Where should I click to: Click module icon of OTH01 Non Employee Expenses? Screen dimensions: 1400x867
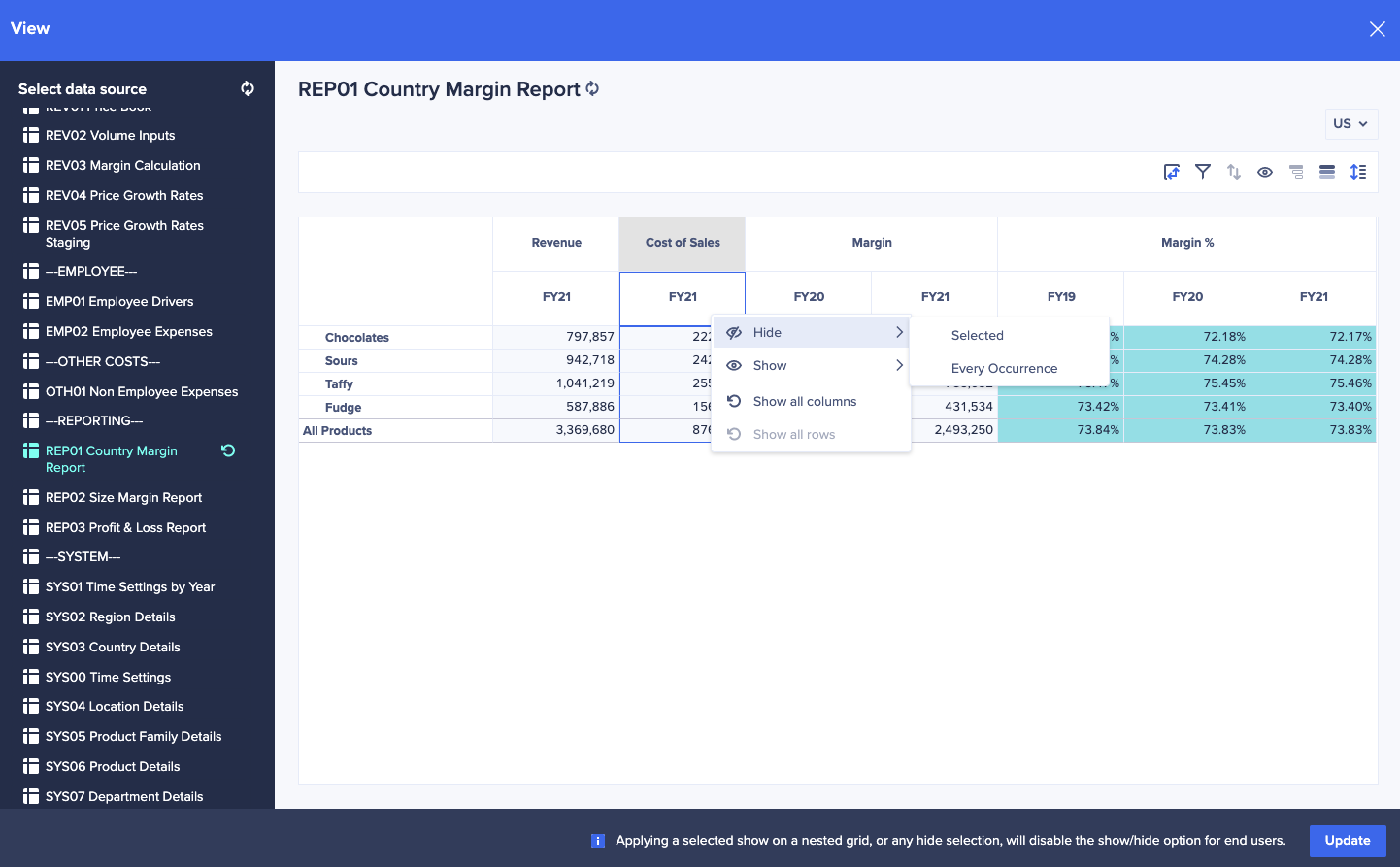(31, 391)
